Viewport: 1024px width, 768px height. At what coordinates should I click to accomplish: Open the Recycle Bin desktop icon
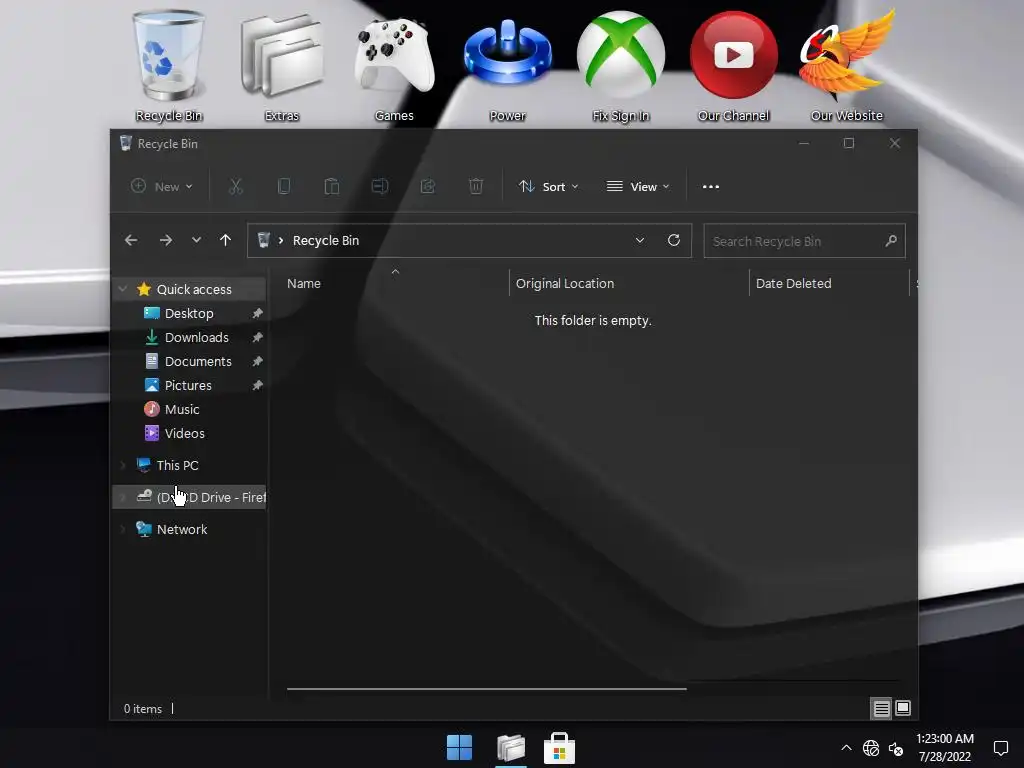(168, 65)
